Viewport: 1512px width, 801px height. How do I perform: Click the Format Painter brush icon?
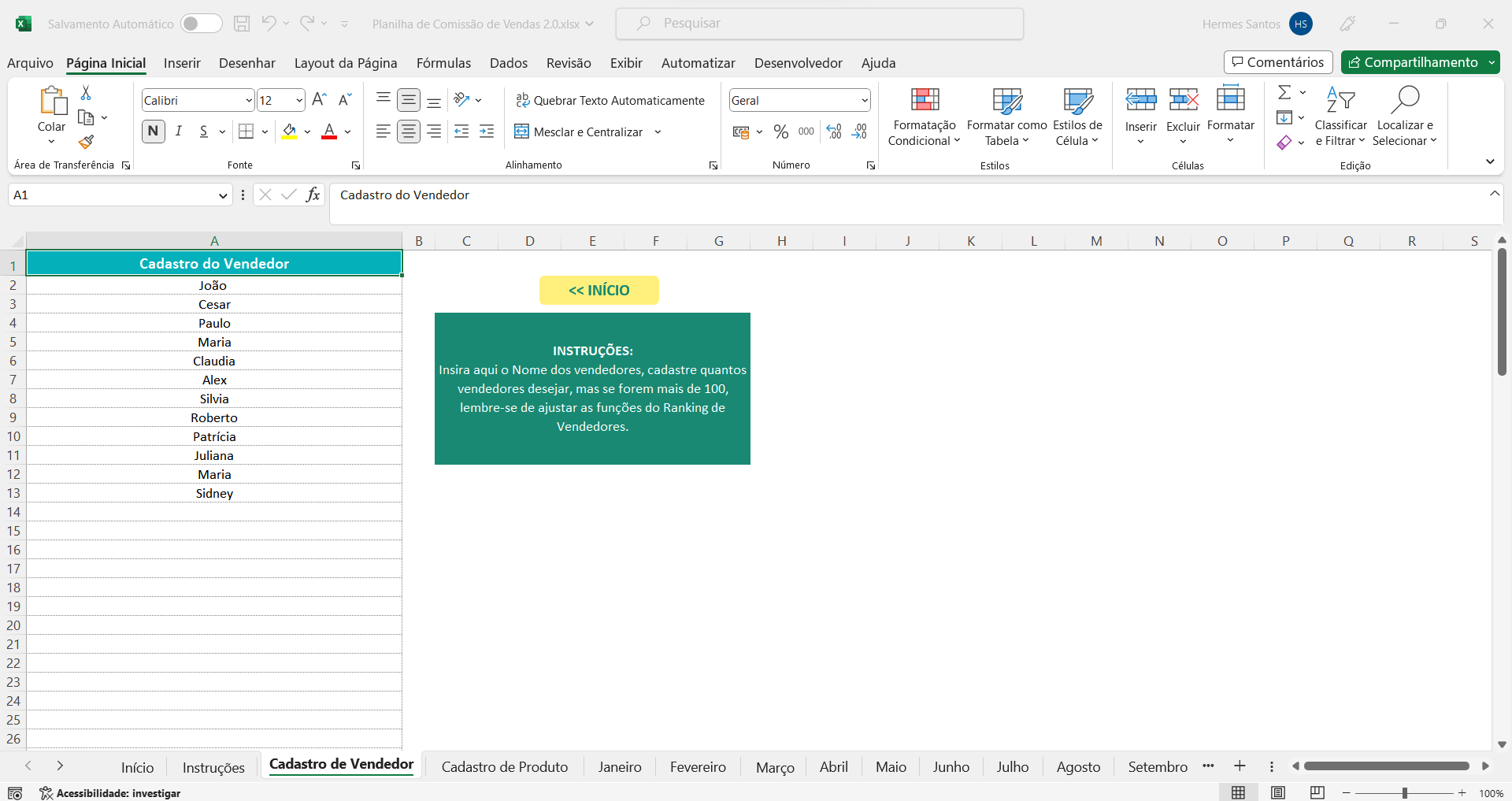86,142
